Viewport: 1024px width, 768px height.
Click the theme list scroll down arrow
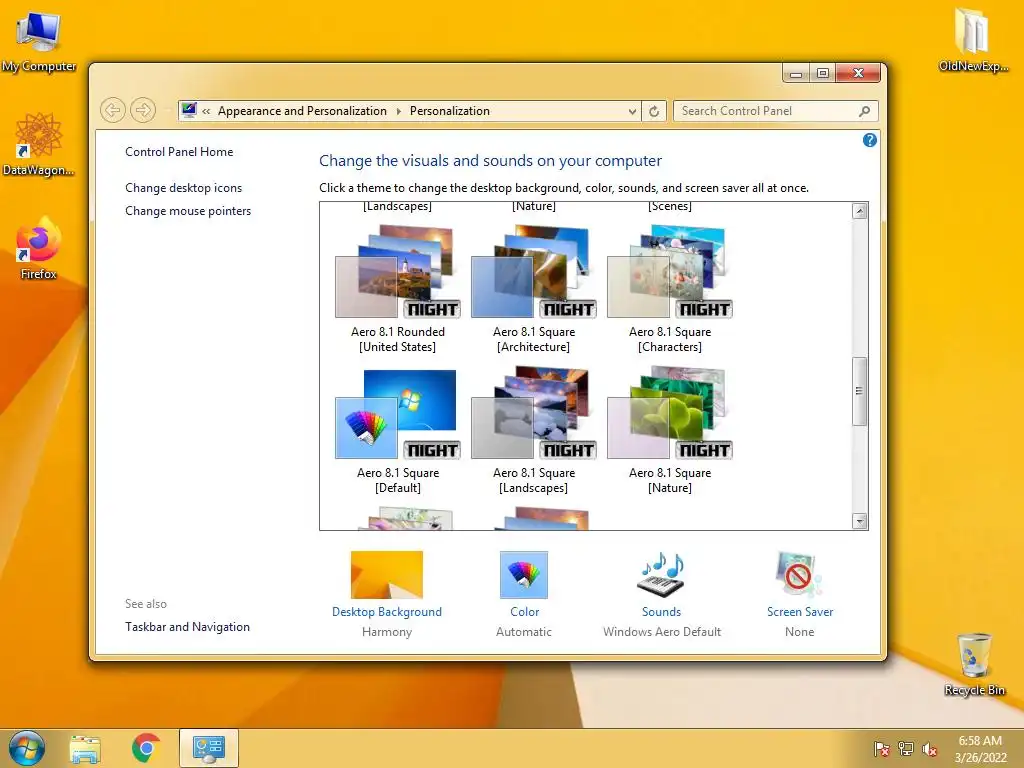click(859, 521)
